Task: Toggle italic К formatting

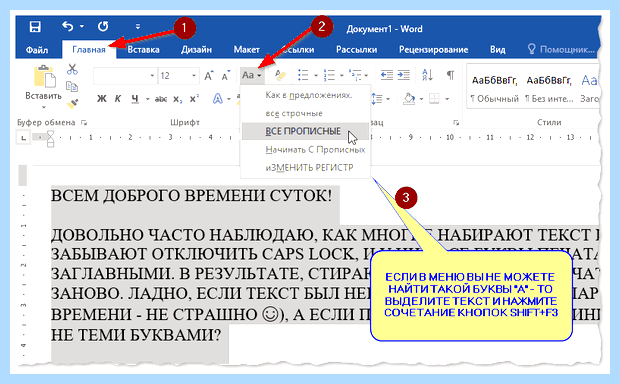Action: 118,98
